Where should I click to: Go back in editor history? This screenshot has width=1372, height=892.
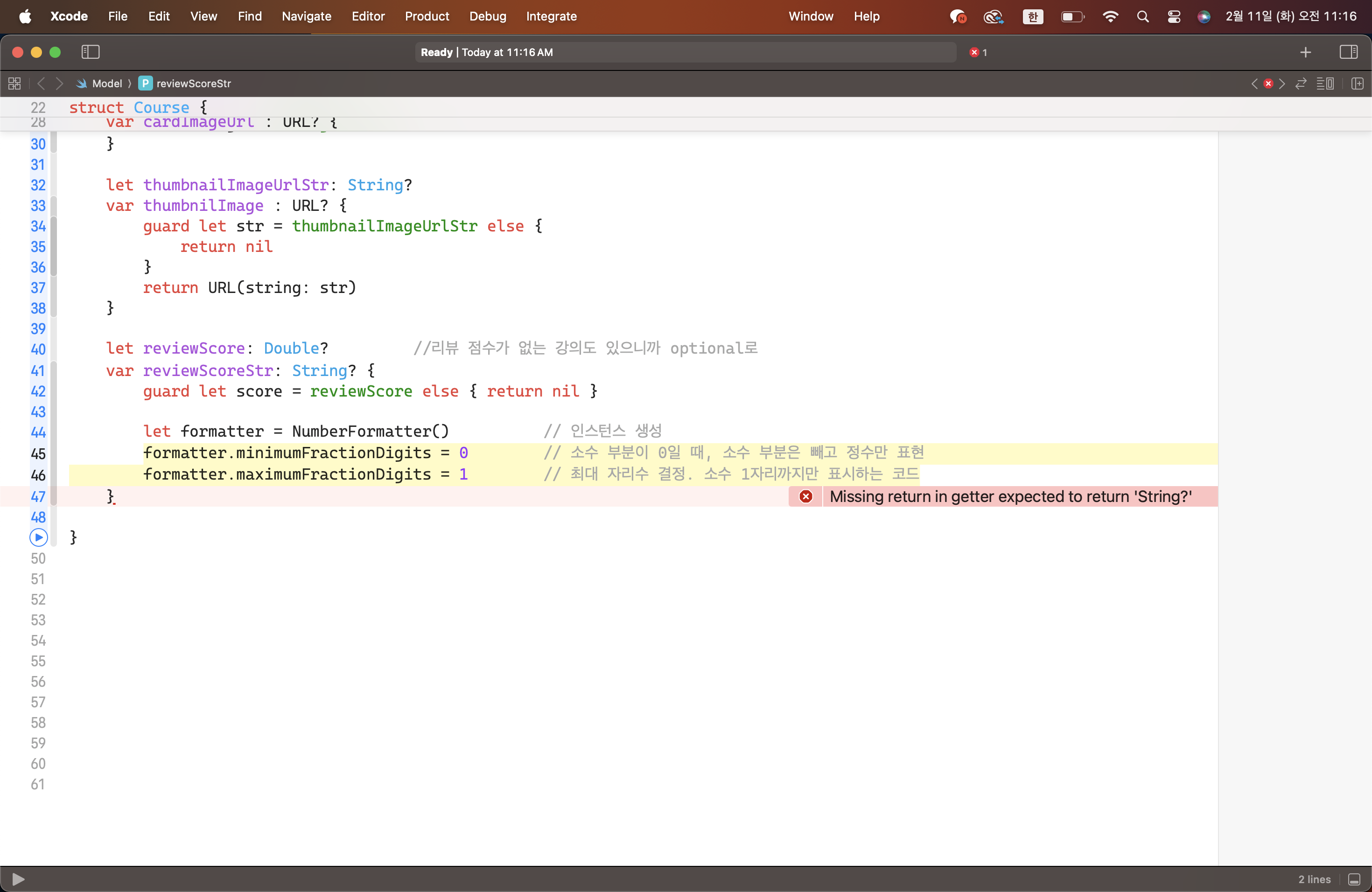tap(41, 84)
